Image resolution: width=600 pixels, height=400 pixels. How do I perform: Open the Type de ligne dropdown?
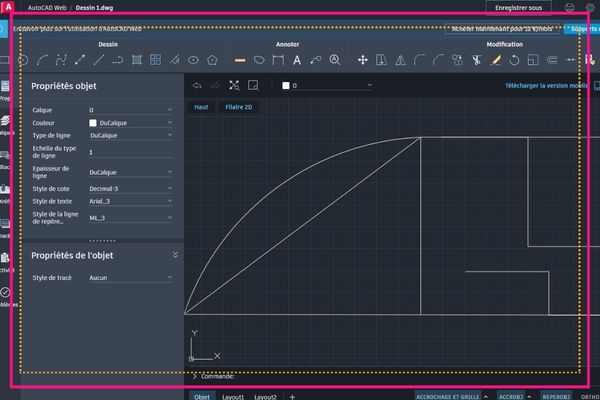click(130, 135)
